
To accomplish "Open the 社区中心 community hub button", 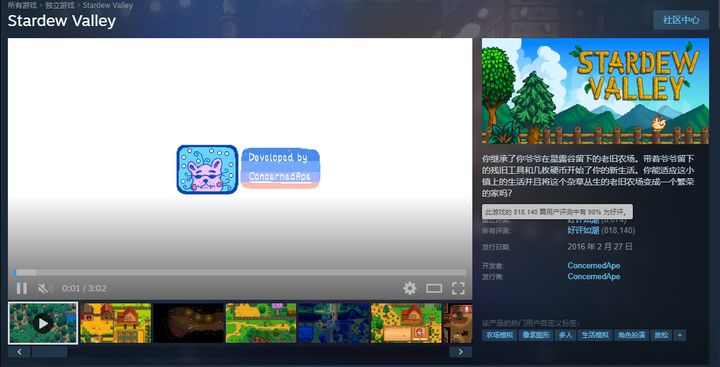I will 681,20.
